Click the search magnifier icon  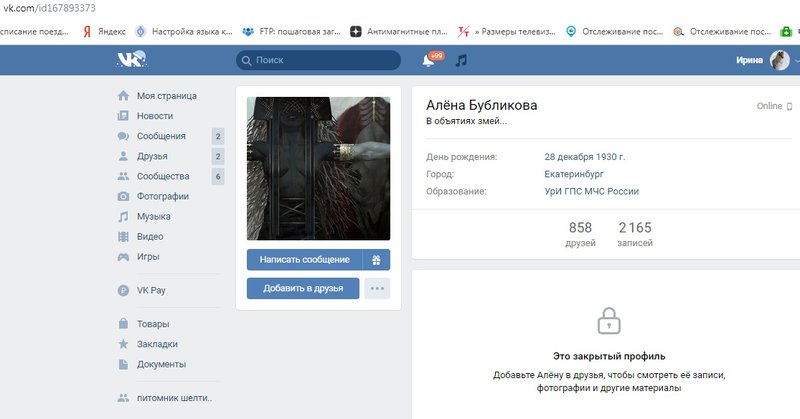pyautogui.click(x=246, y=61)
